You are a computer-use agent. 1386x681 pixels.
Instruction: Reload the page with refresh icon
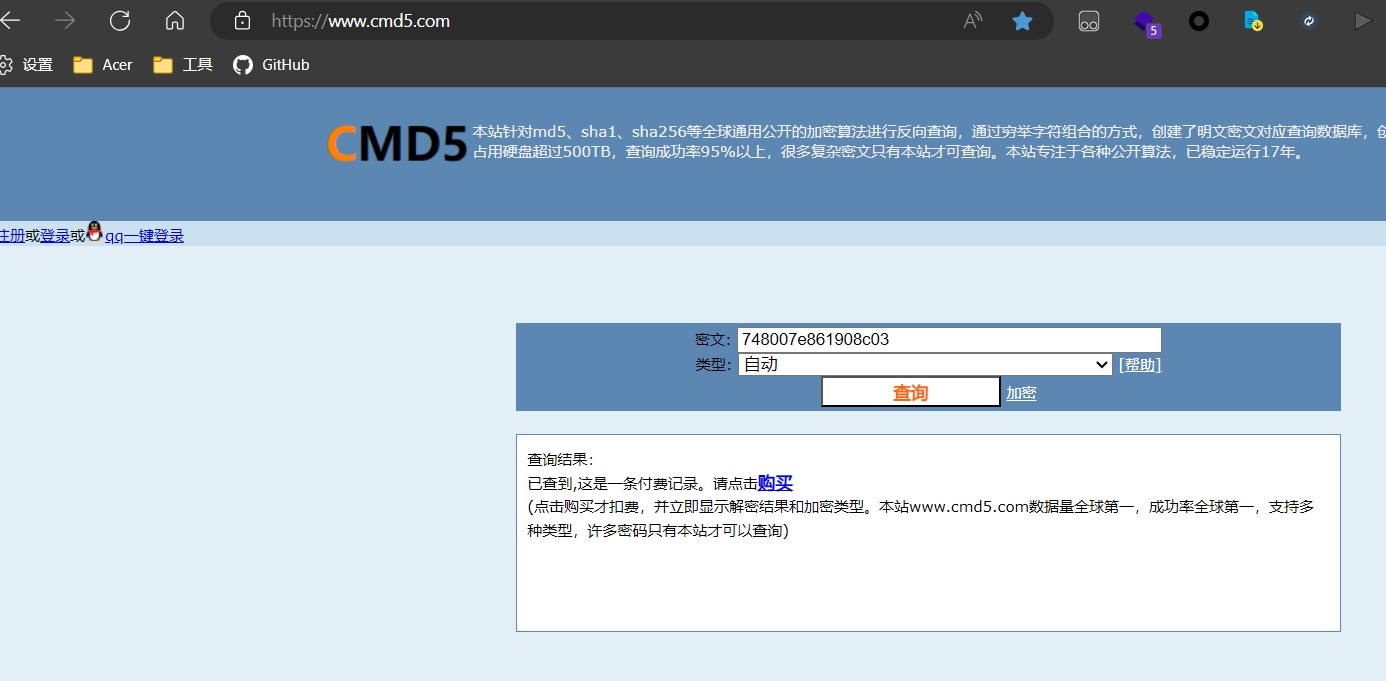click(x=120, y=21)
